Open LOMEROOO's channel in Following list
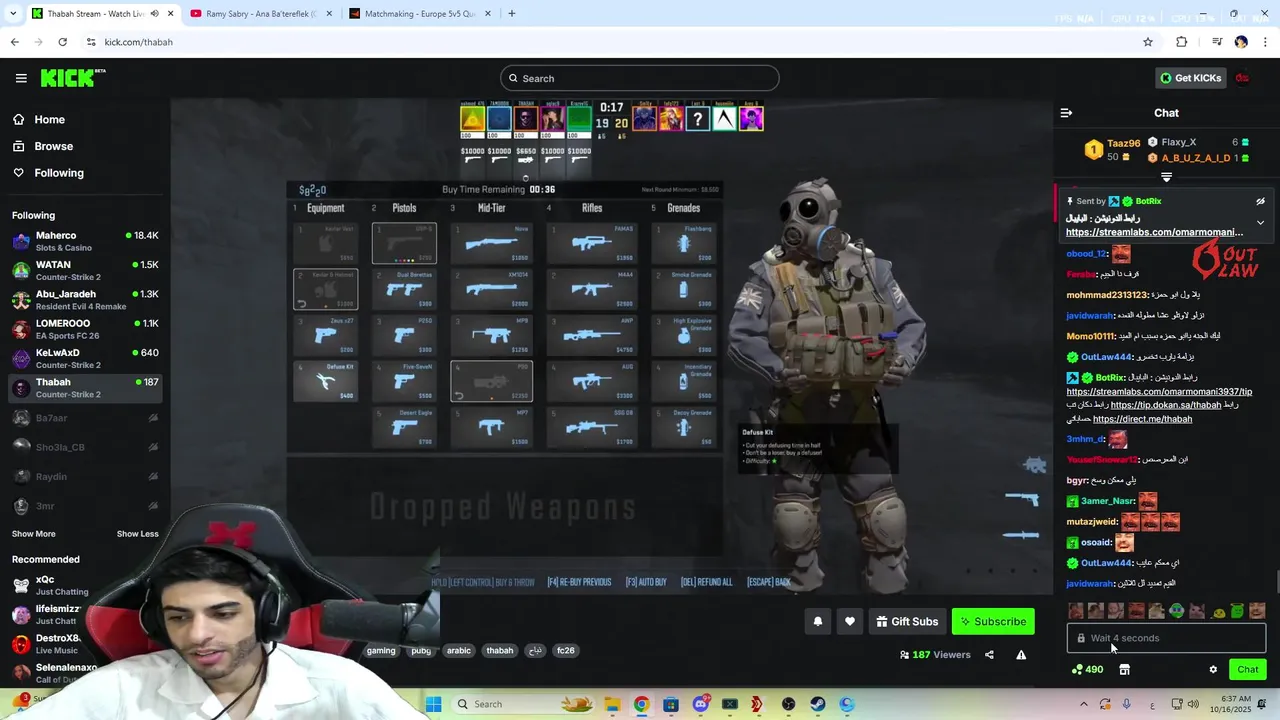 (85, 329)
